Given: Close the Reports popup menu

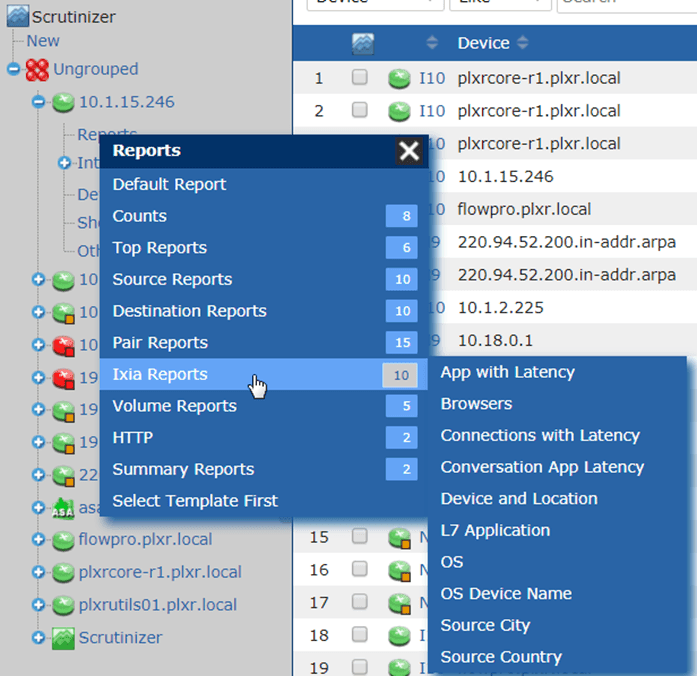Looking at the screenshot, I should tap(409, 151).
